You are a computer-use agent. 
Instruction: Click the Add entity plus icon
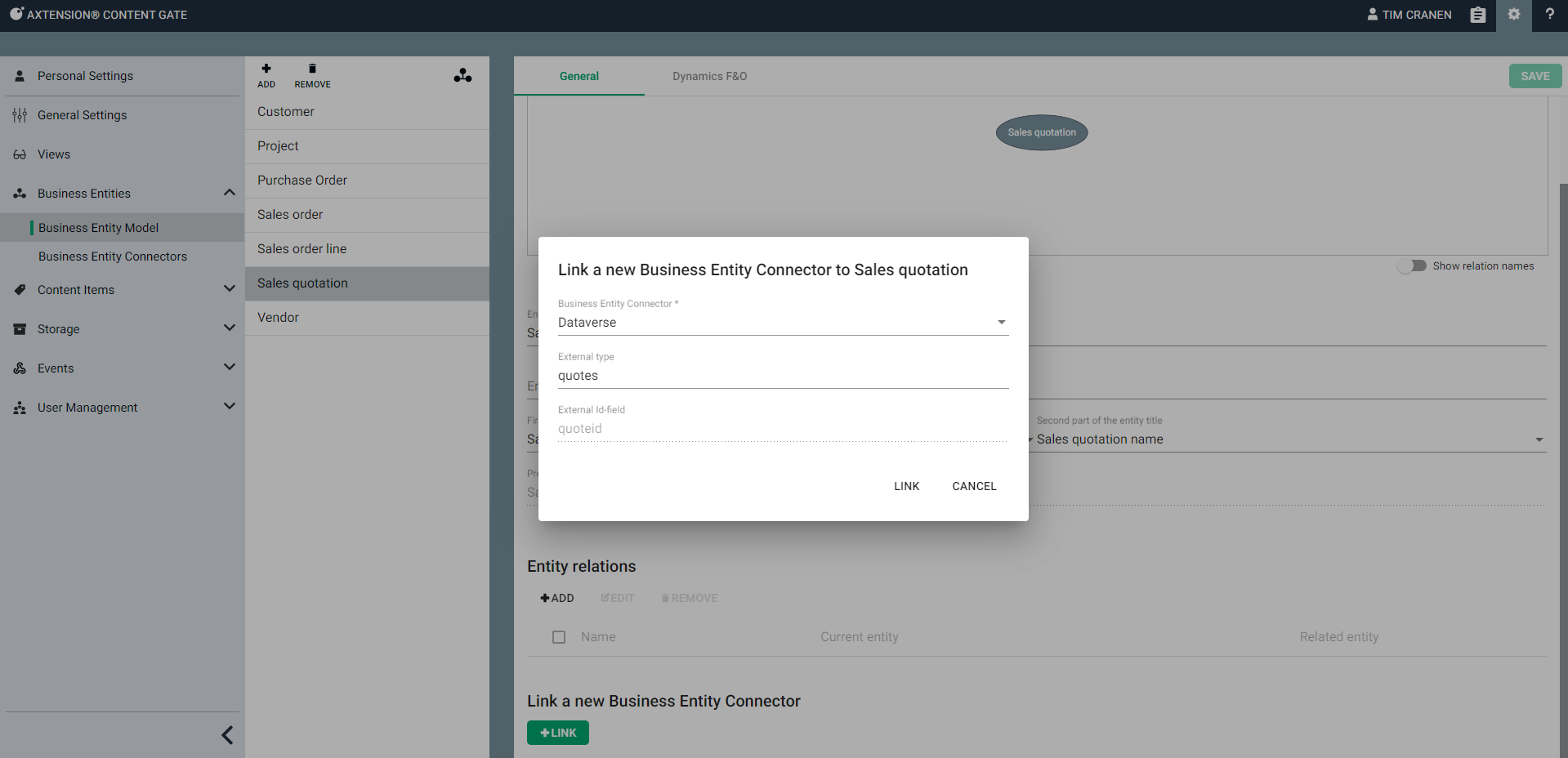(x=266, y=69)
